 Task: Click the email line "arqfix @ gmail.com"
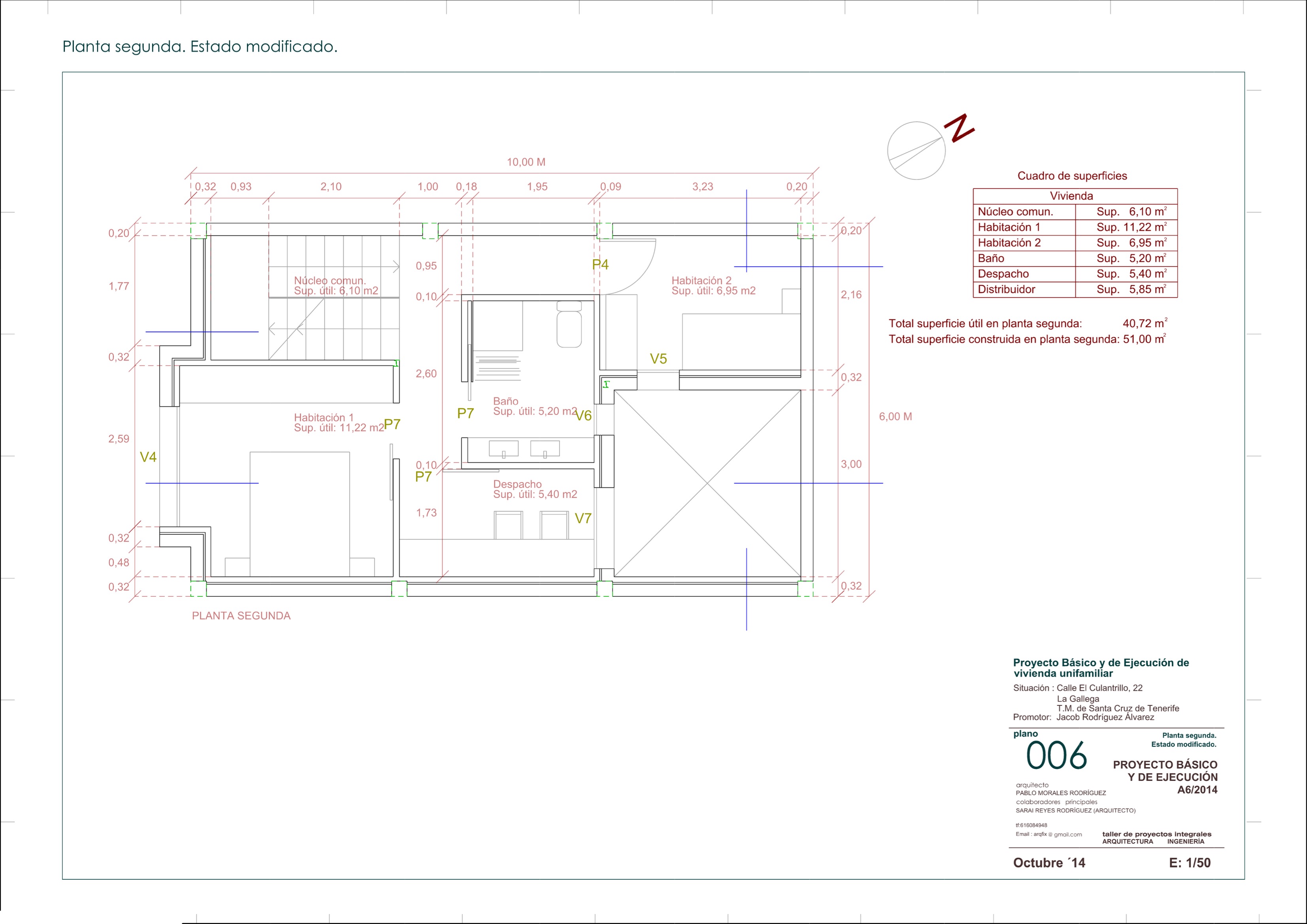click(1058, 834)
